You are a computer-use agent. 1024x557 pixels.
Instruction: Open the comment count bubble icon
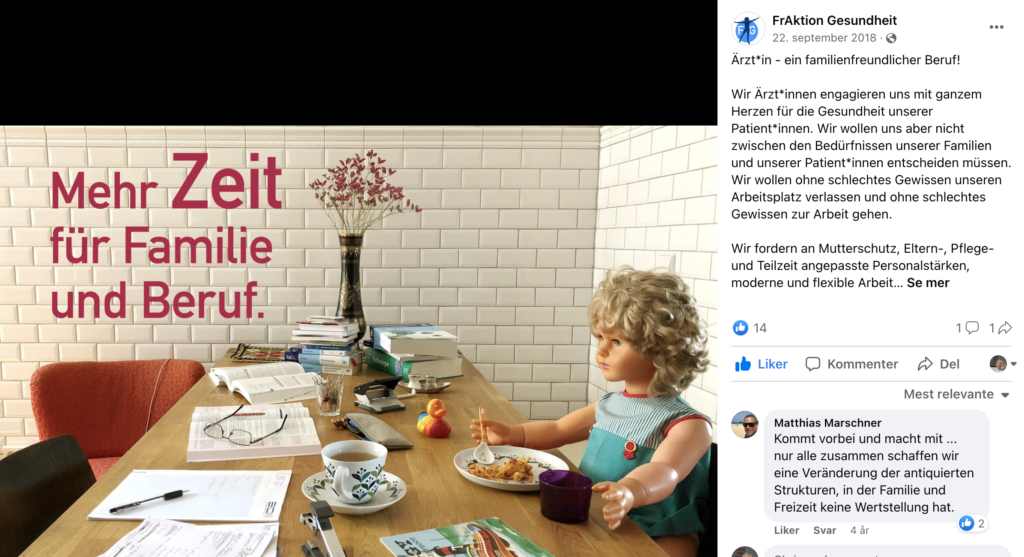(972, 328)
